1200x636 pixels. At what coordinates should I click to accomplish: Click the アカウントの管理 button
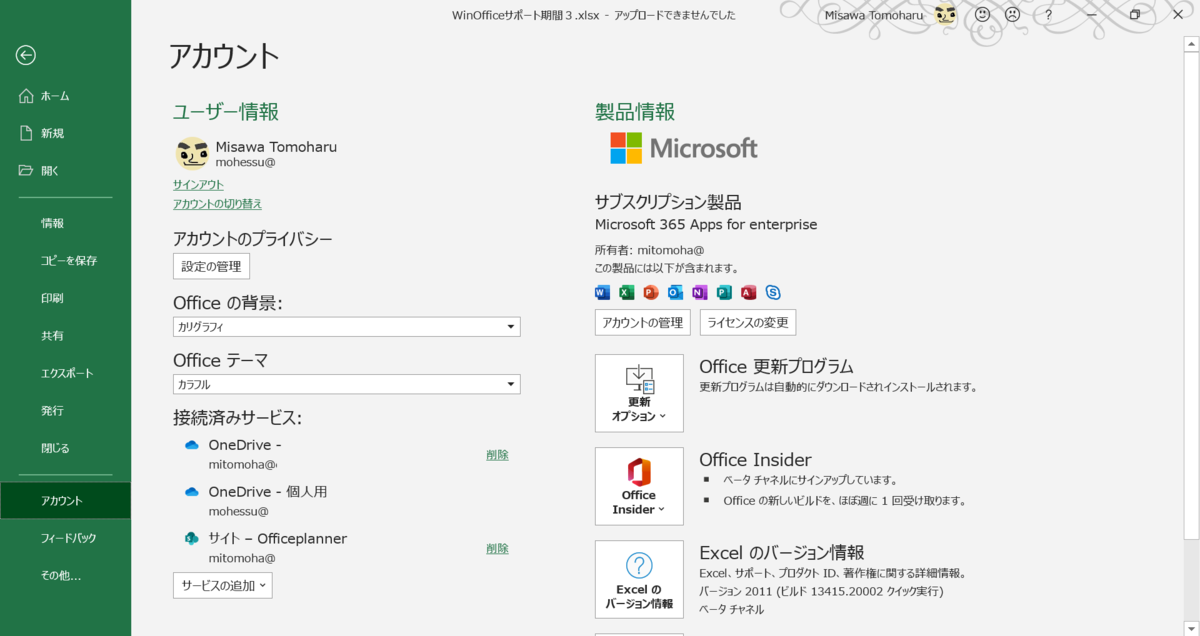pyautogui.click(x=643, y=322)
